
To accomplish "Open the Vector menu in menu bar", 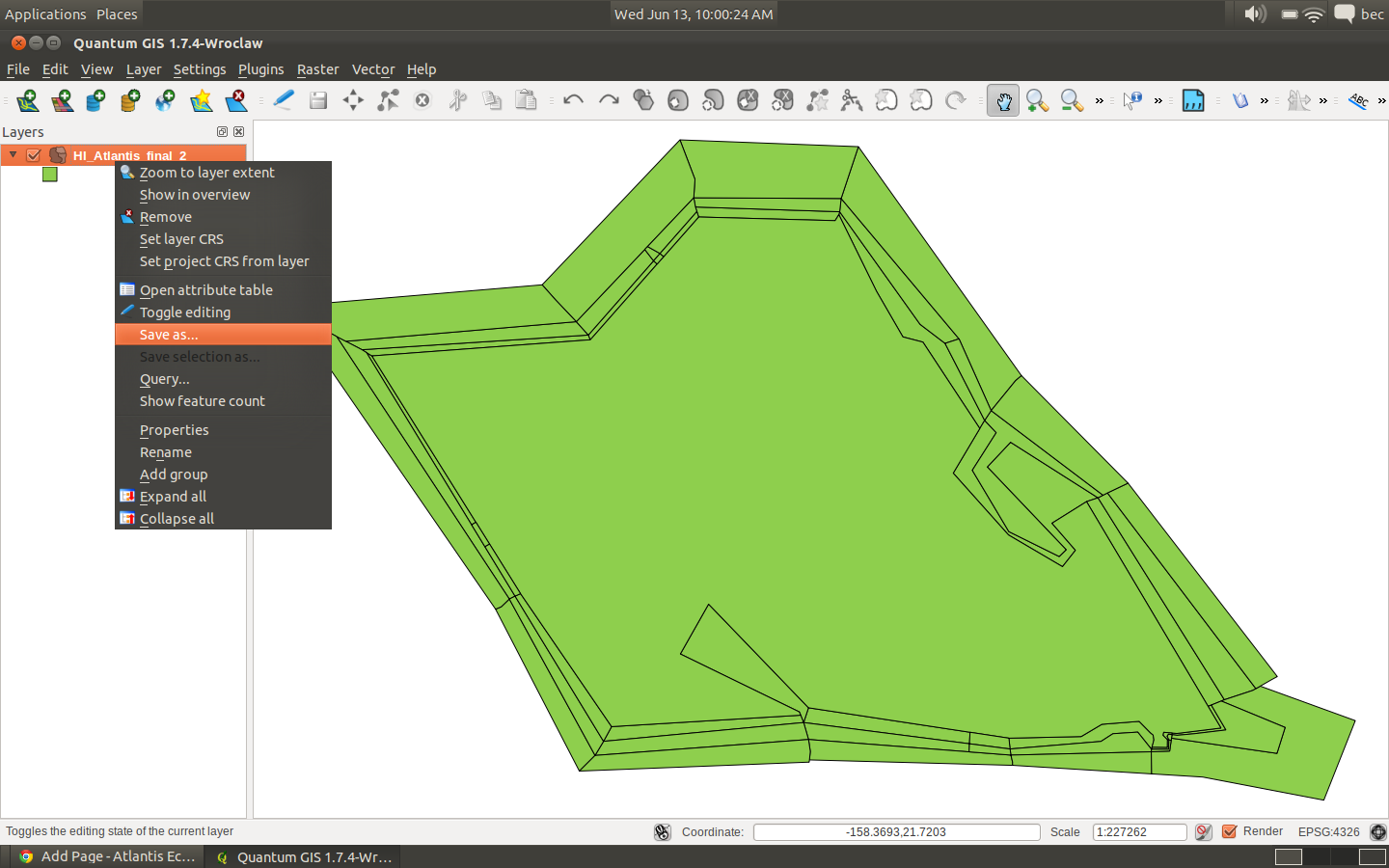I will click(x=372, y=69).
